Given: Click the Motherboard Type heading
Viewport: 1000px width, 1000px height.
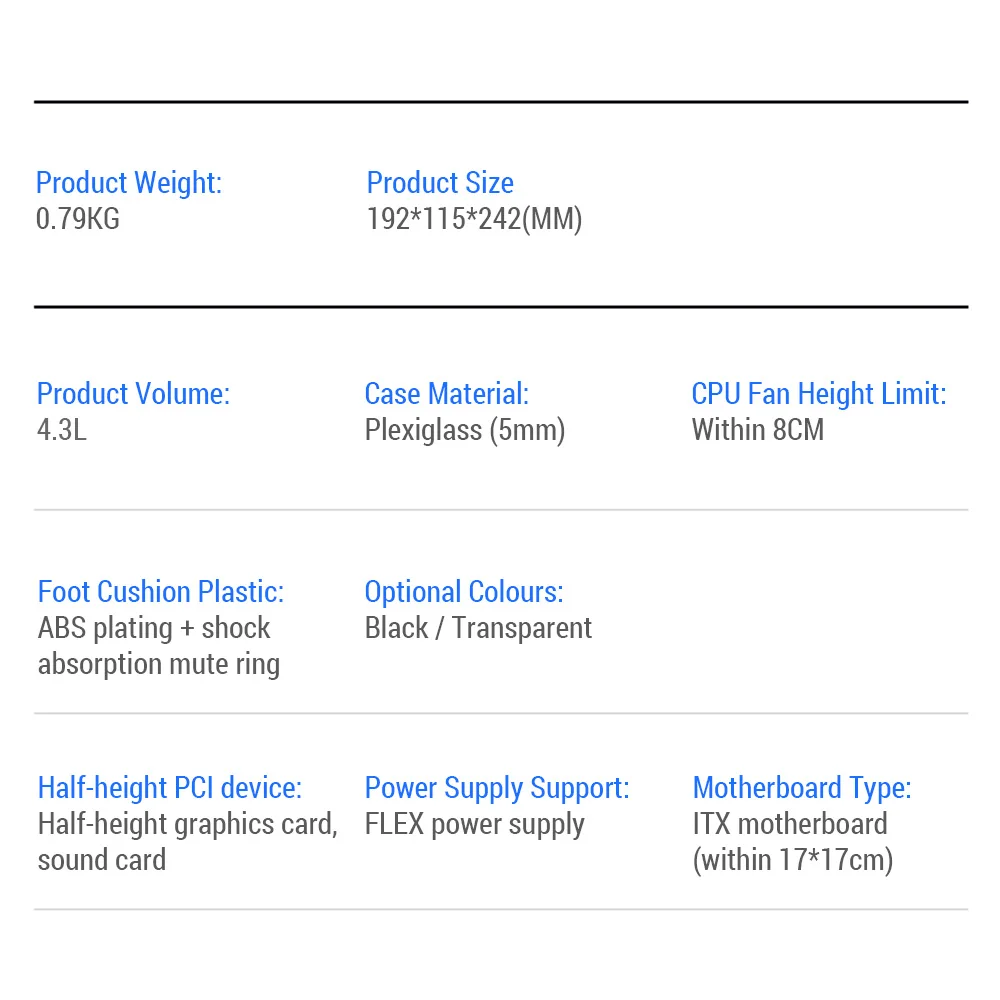Looking at the screenshot, I should click(x=802, y=788).
